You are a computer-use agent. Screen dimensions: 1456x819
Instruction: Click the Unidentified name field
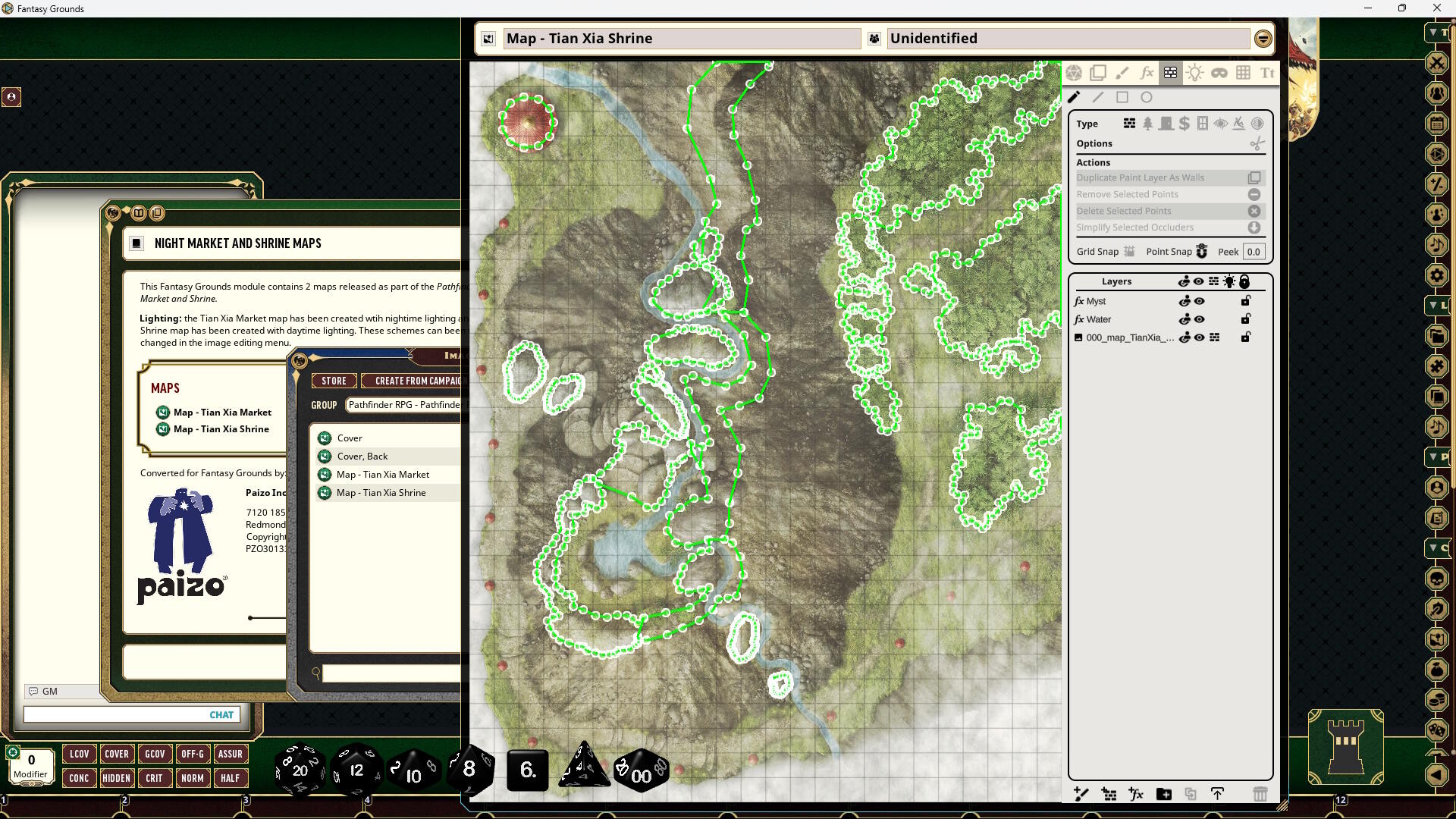pyautogui.click(x=1068, y=39)
